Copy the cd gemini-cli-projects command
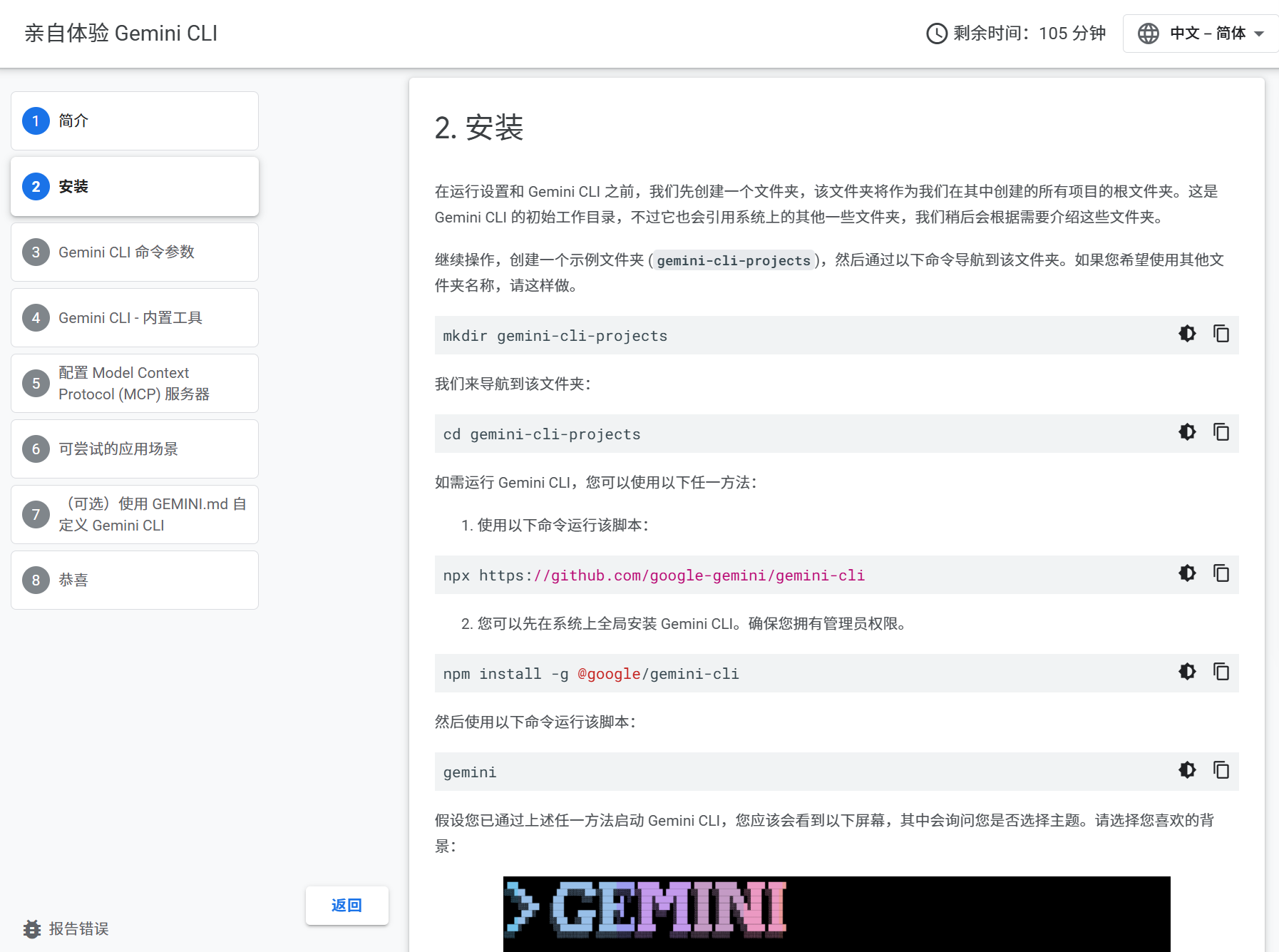Image resolution: width=1279 pixels, height=952 pixels. click(x=1221, y=432)
